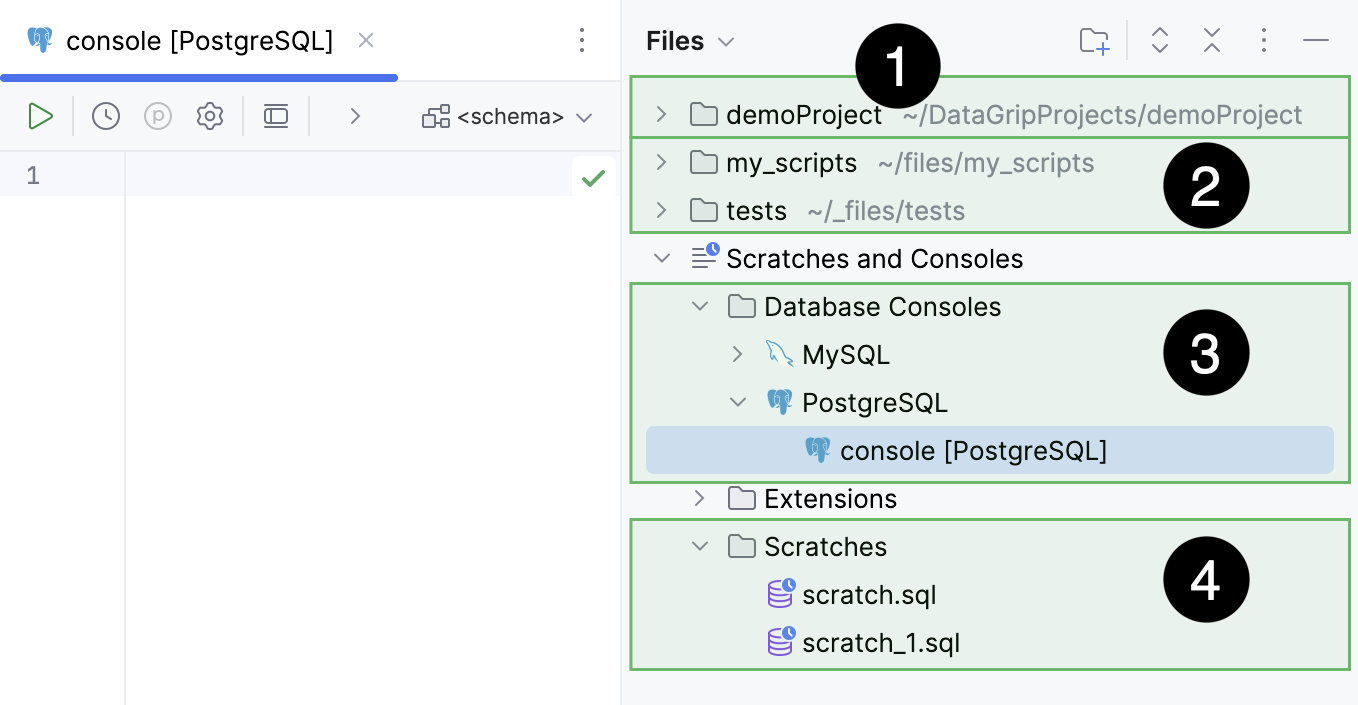1358x705 pixels.
Task: Click the blue progress bar under the tab
Action: pos(199,77)
